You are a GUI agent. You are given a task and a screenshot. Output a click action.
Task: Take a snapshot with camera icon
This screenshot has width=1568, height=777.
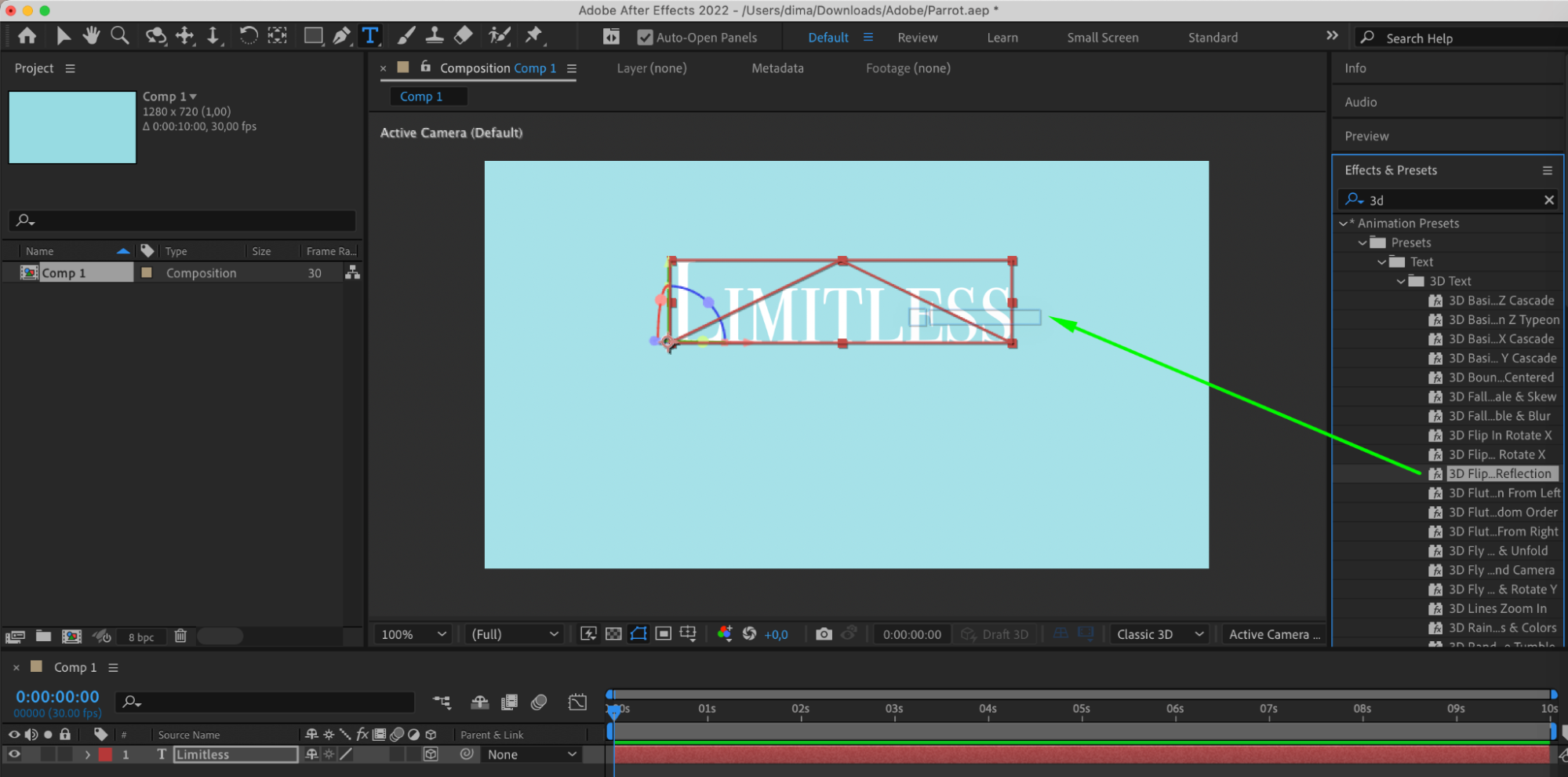[x=823, y=634]
